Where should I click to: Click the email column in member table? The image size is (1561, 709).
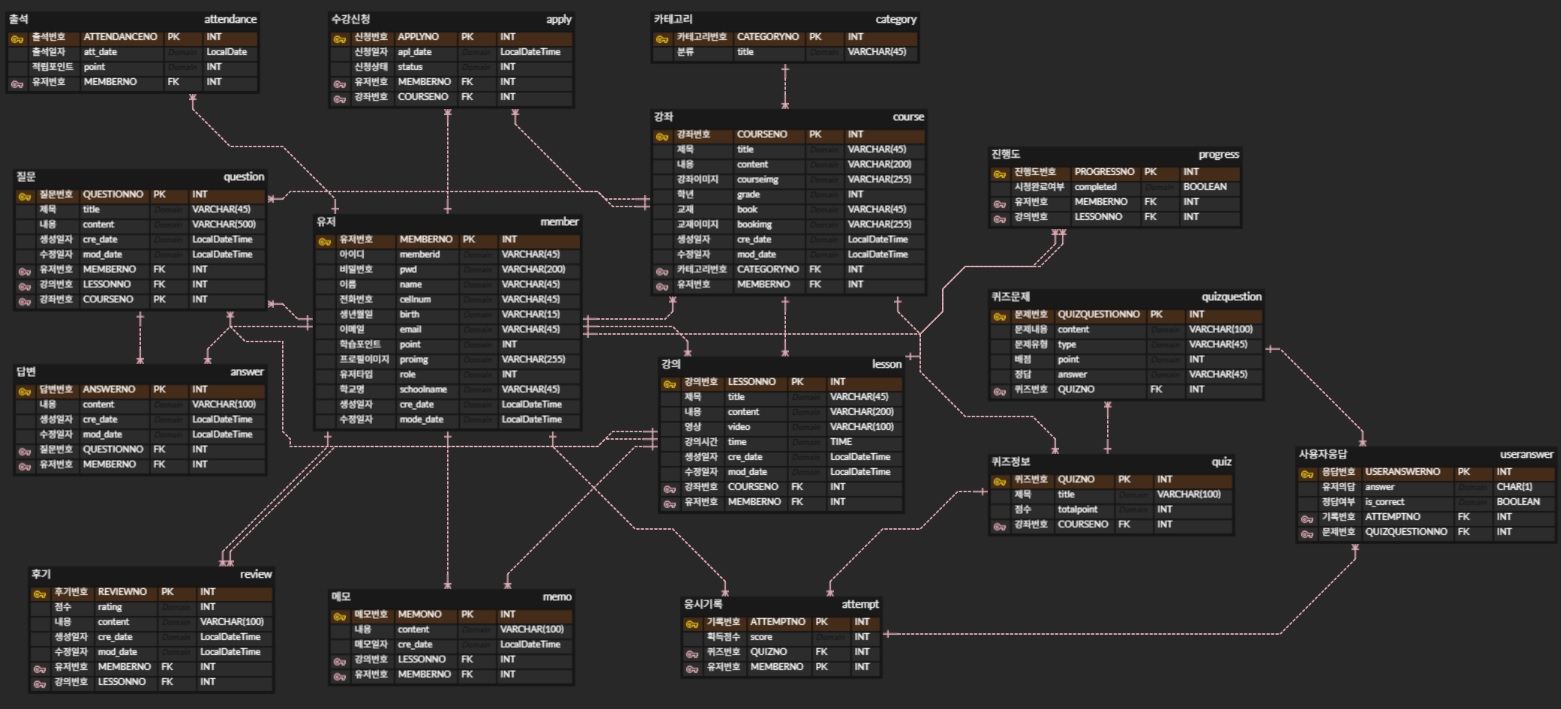click(409, 329)
